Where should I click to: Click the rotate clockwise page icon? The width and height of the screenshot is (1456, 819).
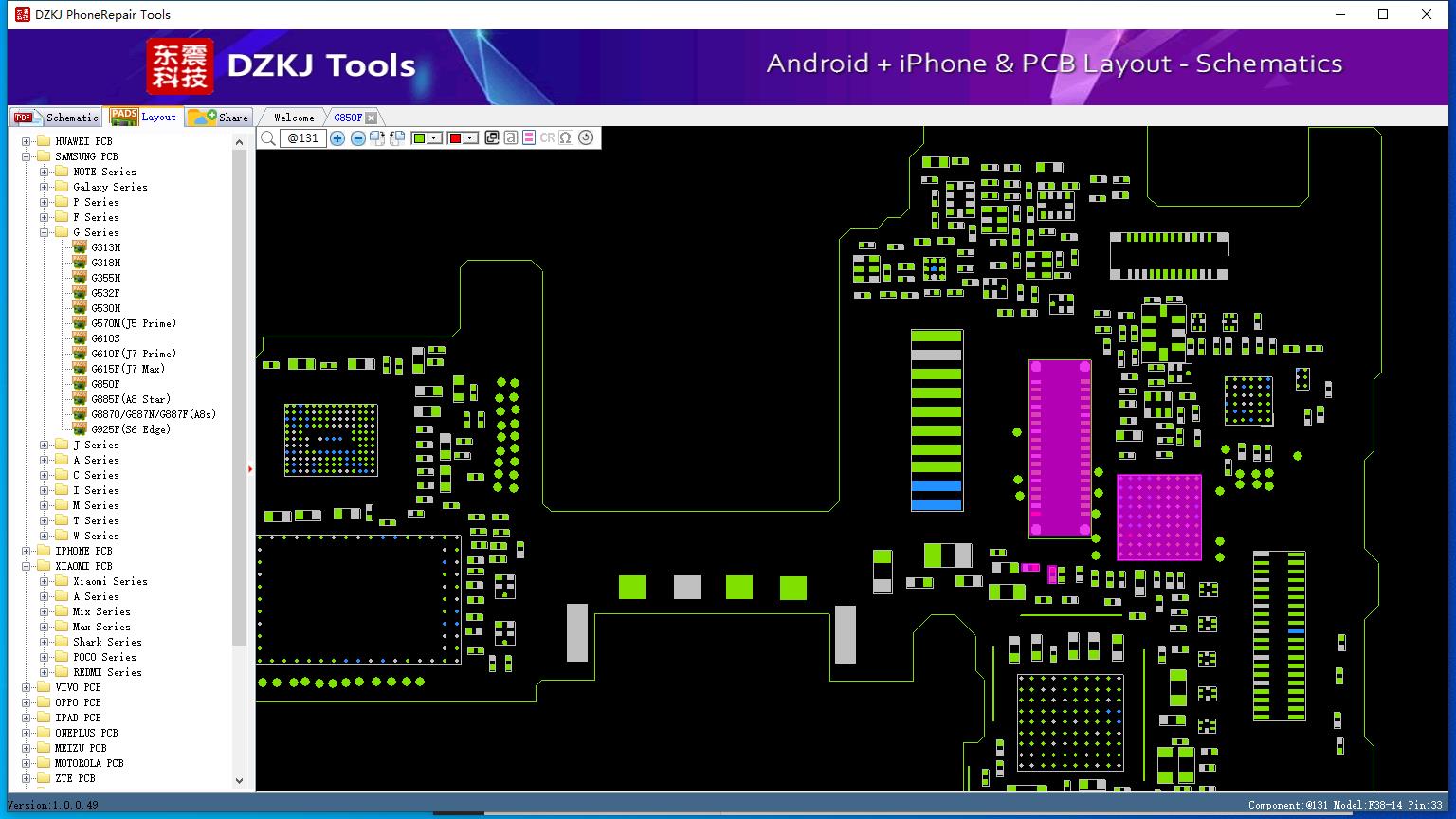coord(377,138)
